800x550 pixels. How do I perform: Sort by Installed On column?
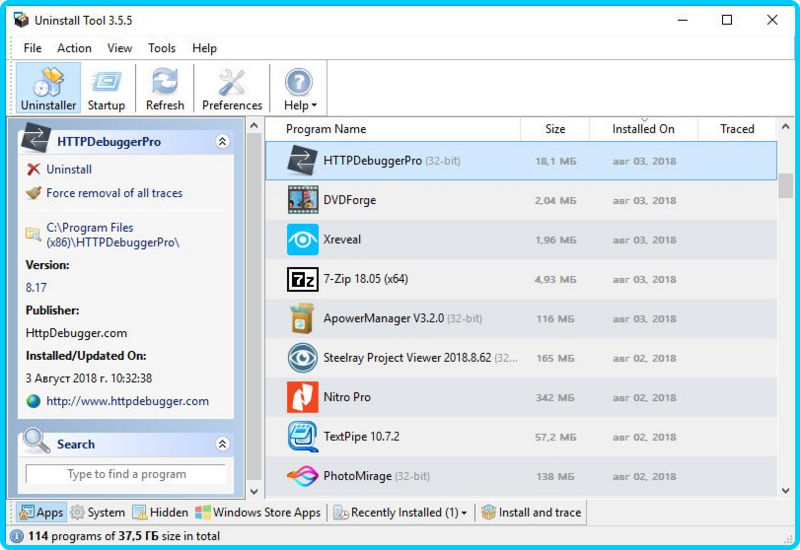coord(643,129)
